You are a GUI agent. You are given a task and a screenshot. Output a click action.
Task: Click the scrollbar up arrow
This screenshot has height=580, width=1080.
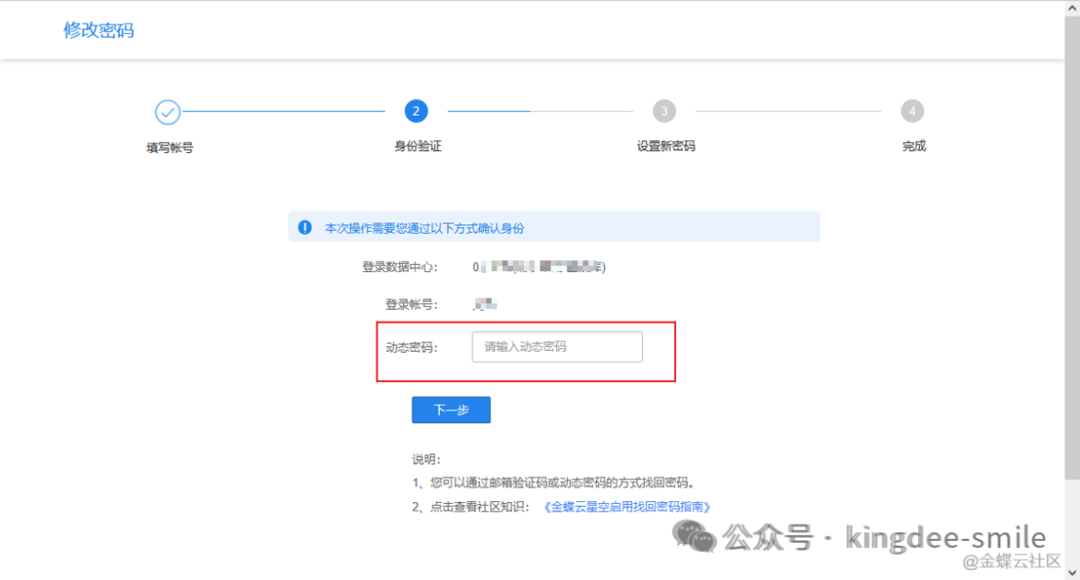(1072, 8)
